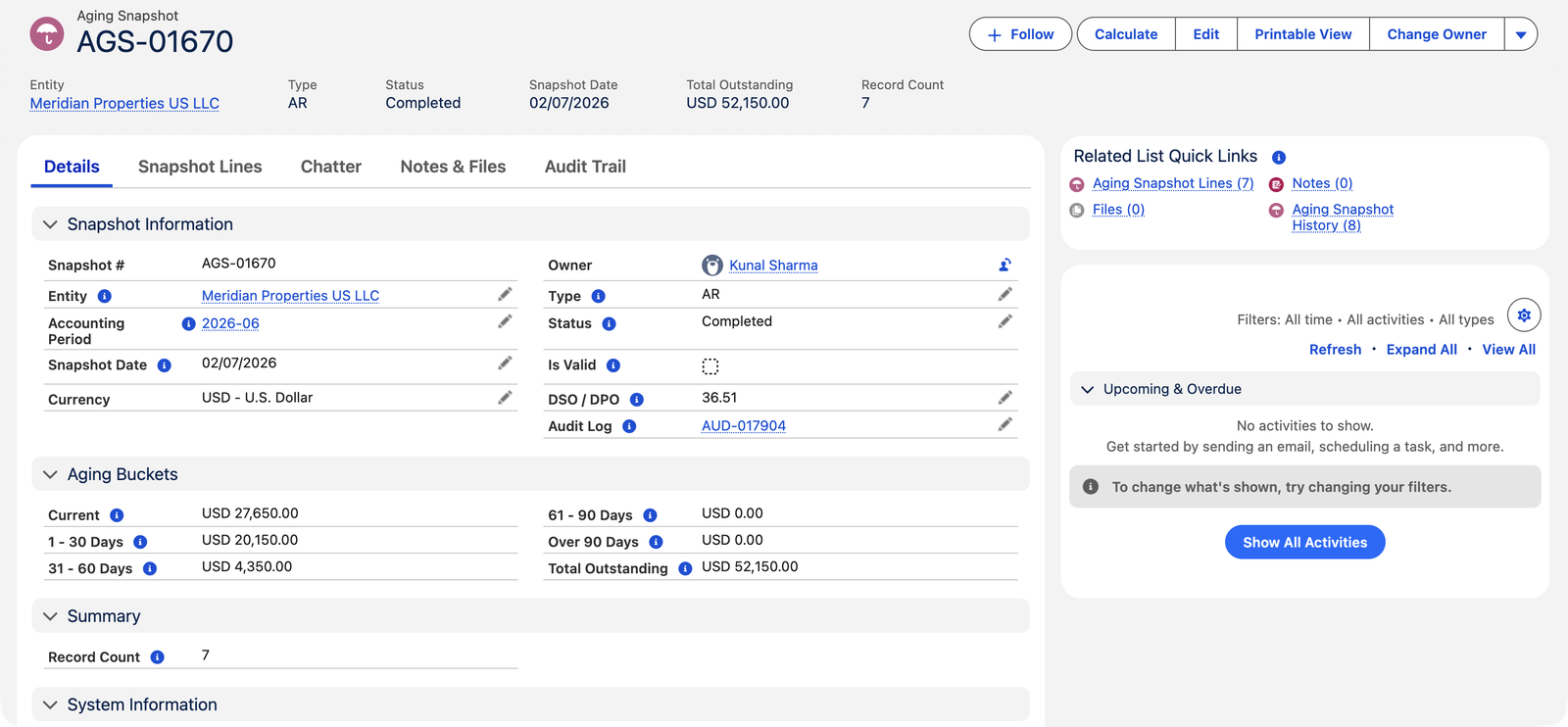Open the Notes & Files tab
The image size is (1568, 727).
[453, 167]
